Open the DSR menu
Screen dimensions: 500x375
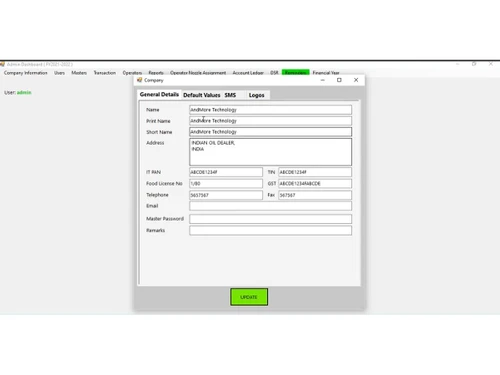click(x=274, y=73)
